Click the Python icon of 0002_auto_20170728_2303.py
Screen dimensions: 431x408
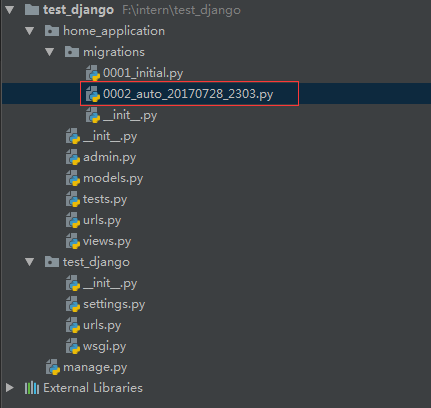click(x=93, y=94)
